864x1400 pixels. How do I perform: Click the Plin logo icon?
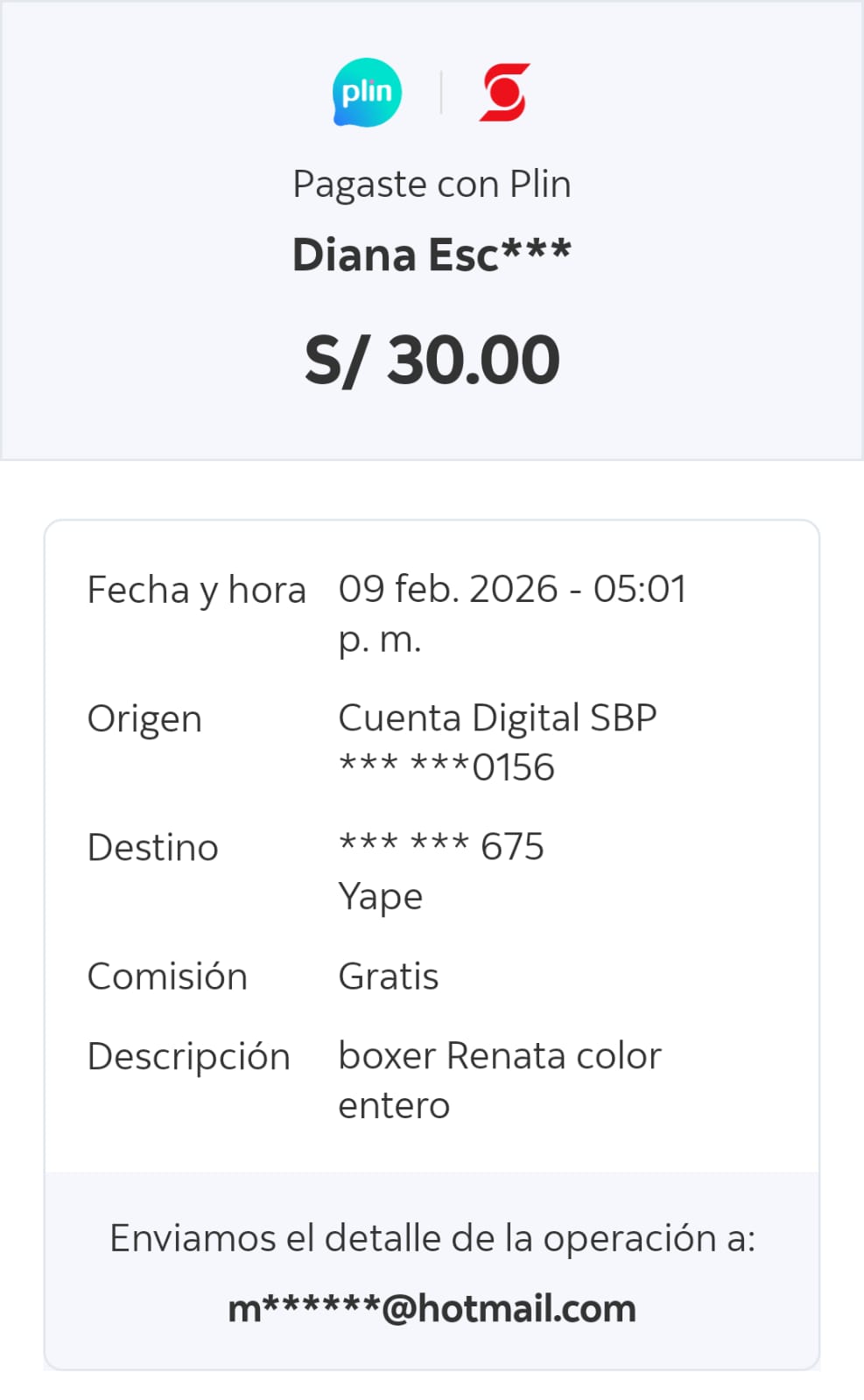(367, 93)
